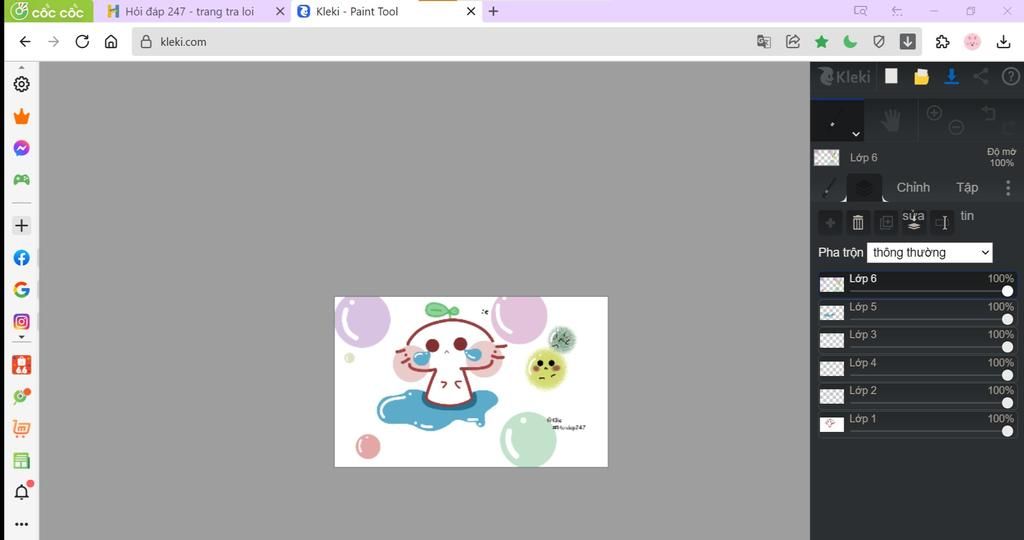Open the games controller sidebar icon
The image size is (1024, 540).
[22, 180]
